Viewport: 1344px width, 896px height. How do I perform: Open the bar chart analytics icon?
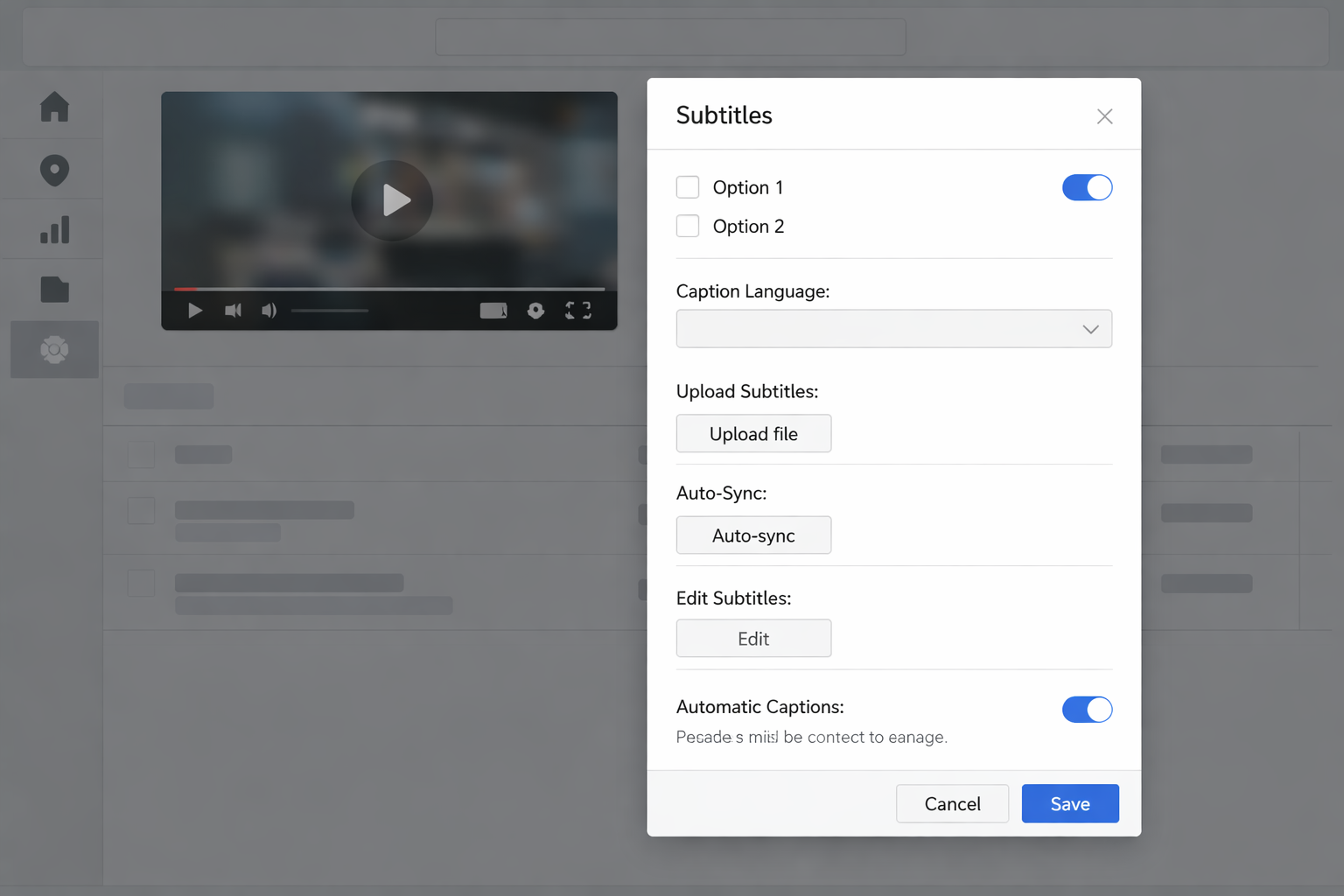tap(54, 230)
